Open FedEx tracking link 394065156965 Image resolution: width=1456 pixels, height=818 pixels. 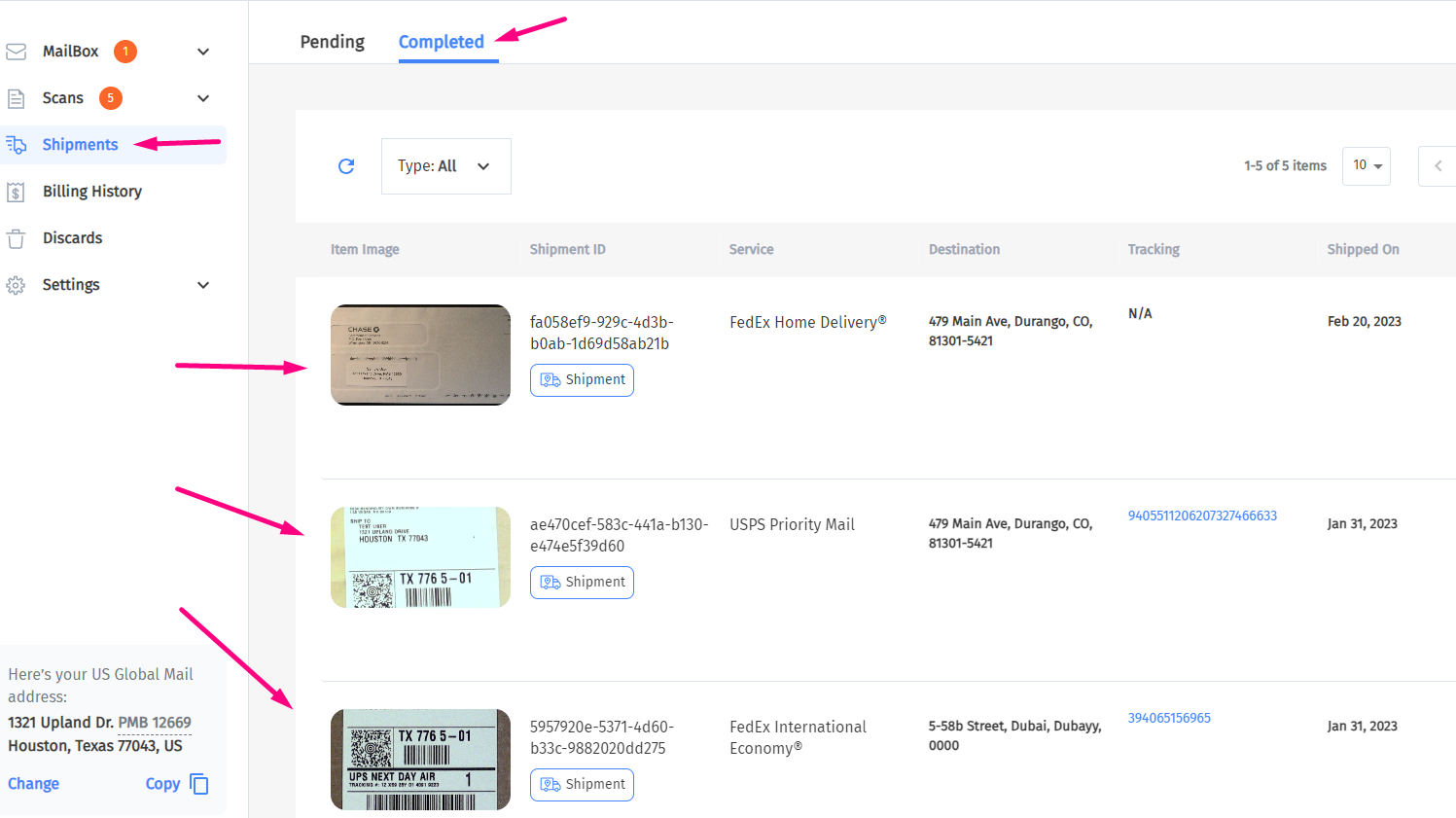point(1169,718)
